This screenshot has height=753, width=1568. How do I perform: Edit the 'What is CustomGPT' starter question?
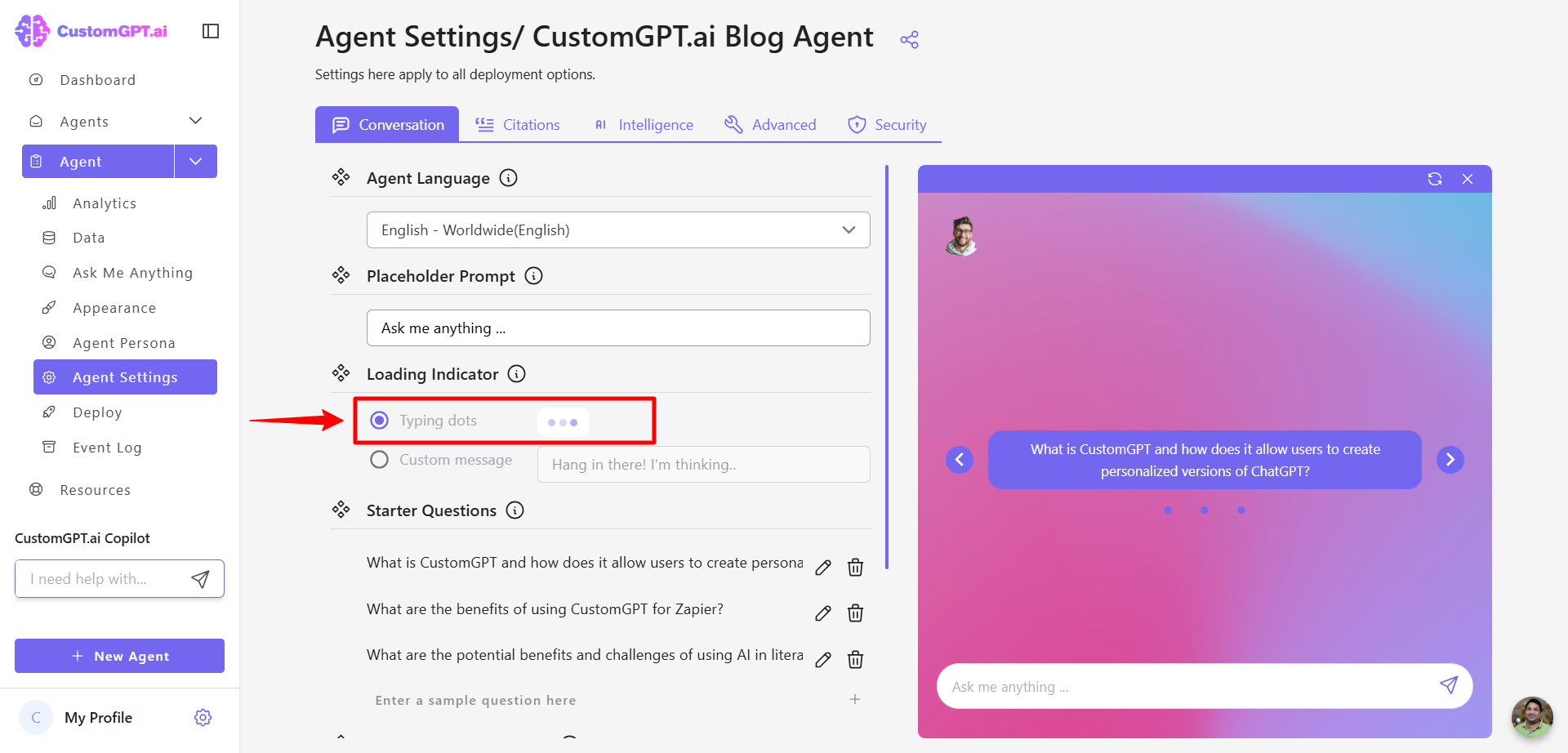coord(823,568)
